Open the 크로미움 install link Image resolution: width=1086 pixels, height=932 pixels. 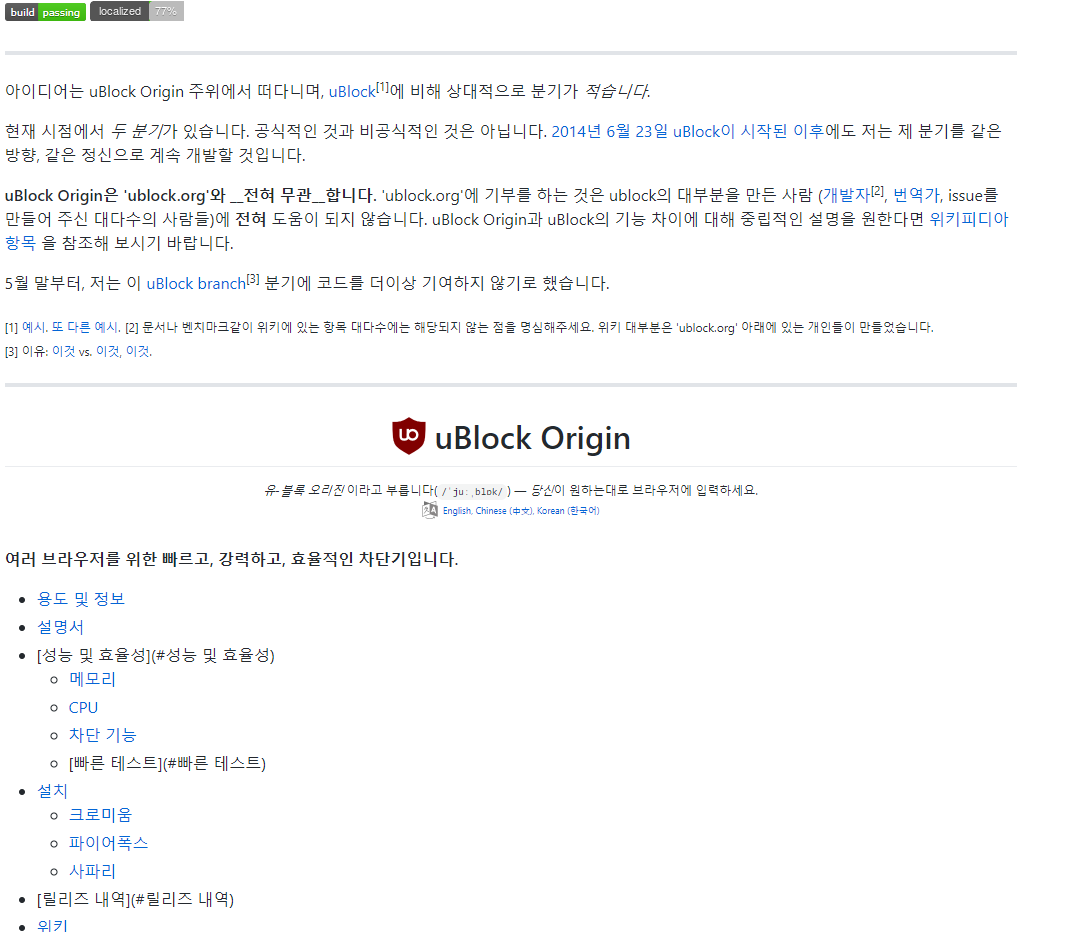click(x=100, y=814)
